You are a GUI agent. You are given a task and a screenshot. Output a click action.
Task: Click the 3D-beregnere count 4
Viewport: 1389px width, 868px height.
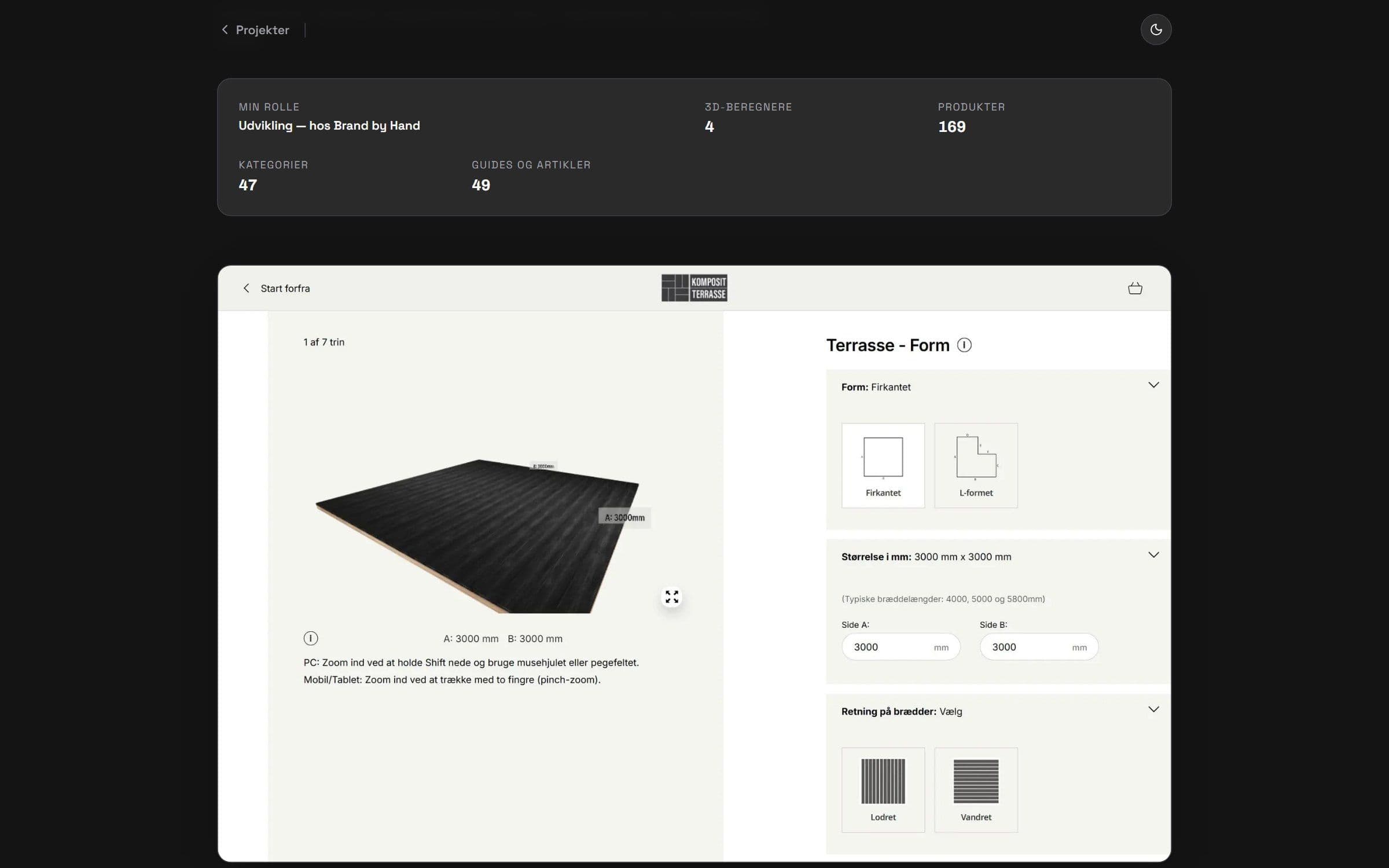[x=710, y=127]
